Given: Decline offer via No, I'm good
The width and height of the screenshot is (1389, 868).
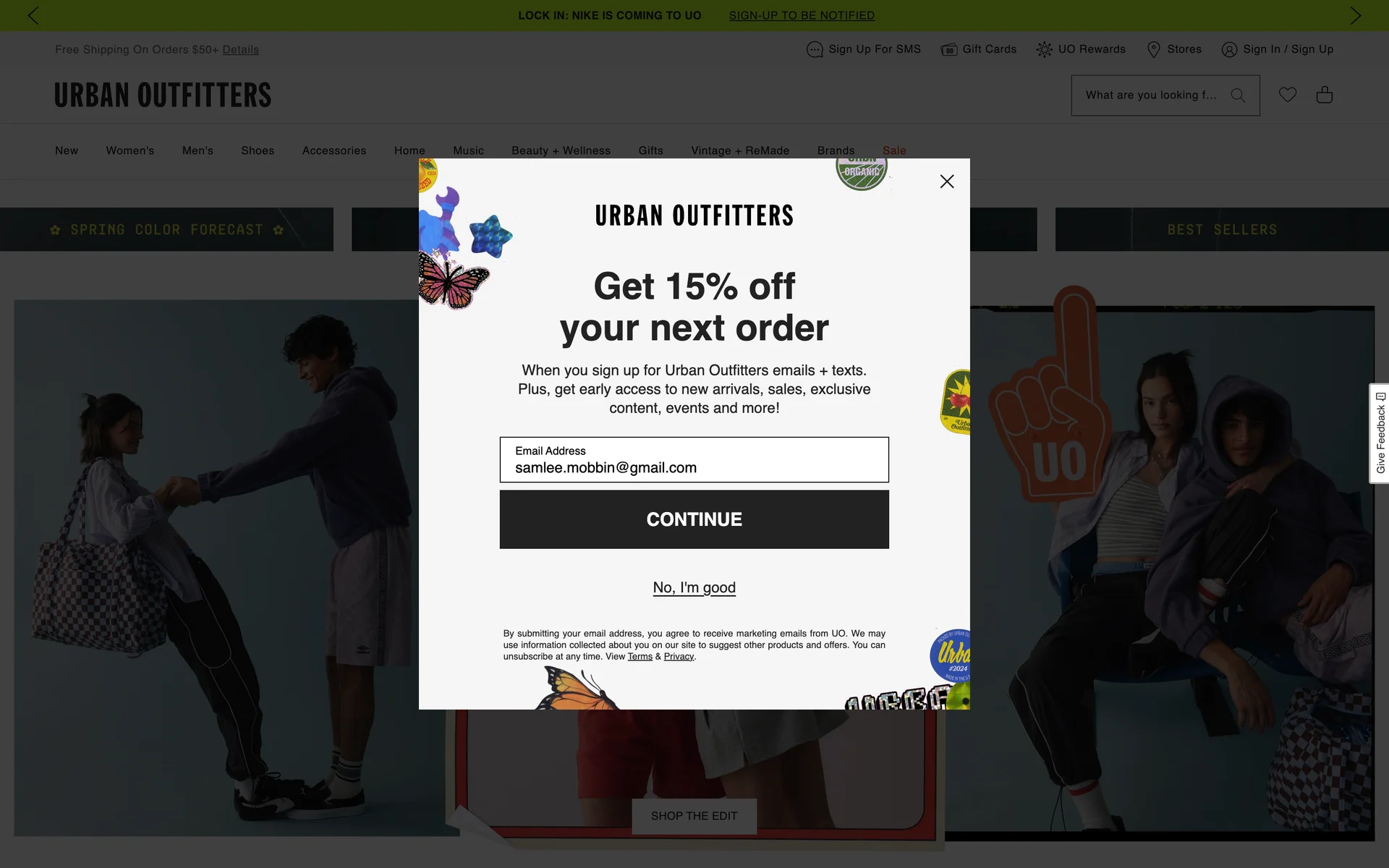Looking at the screenshot, I should tap(694, 587).
